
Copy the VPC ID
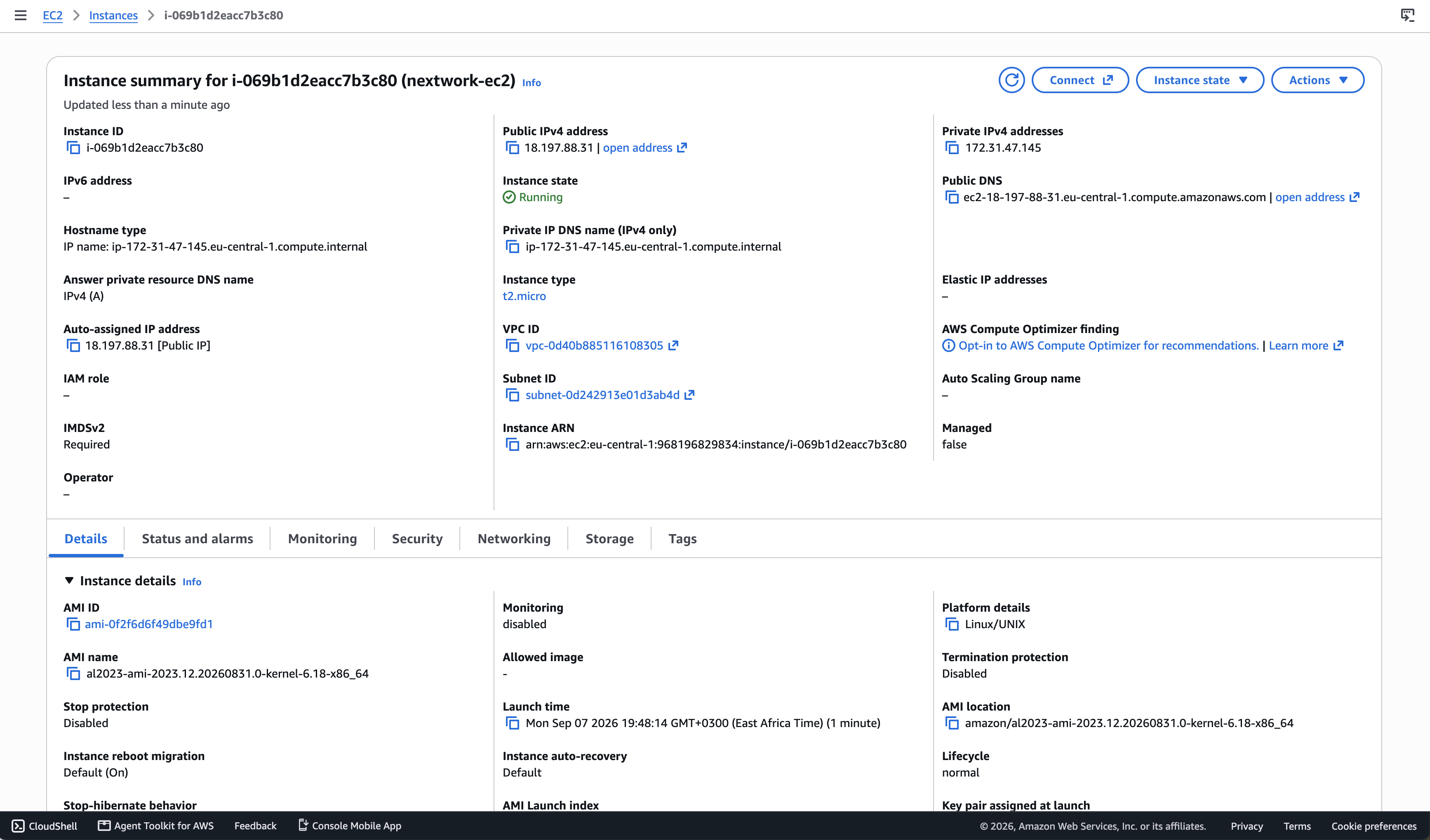pyautogui.click(x=513, y=345)
